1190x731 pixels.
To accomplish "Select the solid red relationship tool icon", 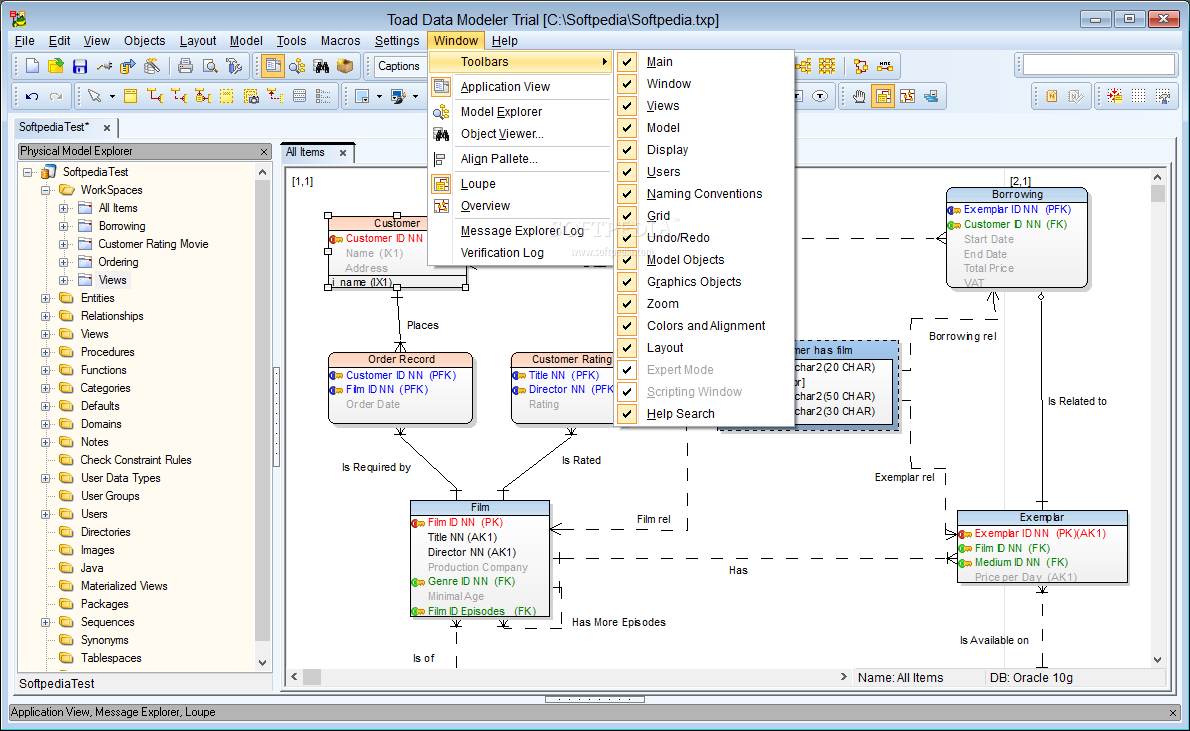I will coord(155,96).
